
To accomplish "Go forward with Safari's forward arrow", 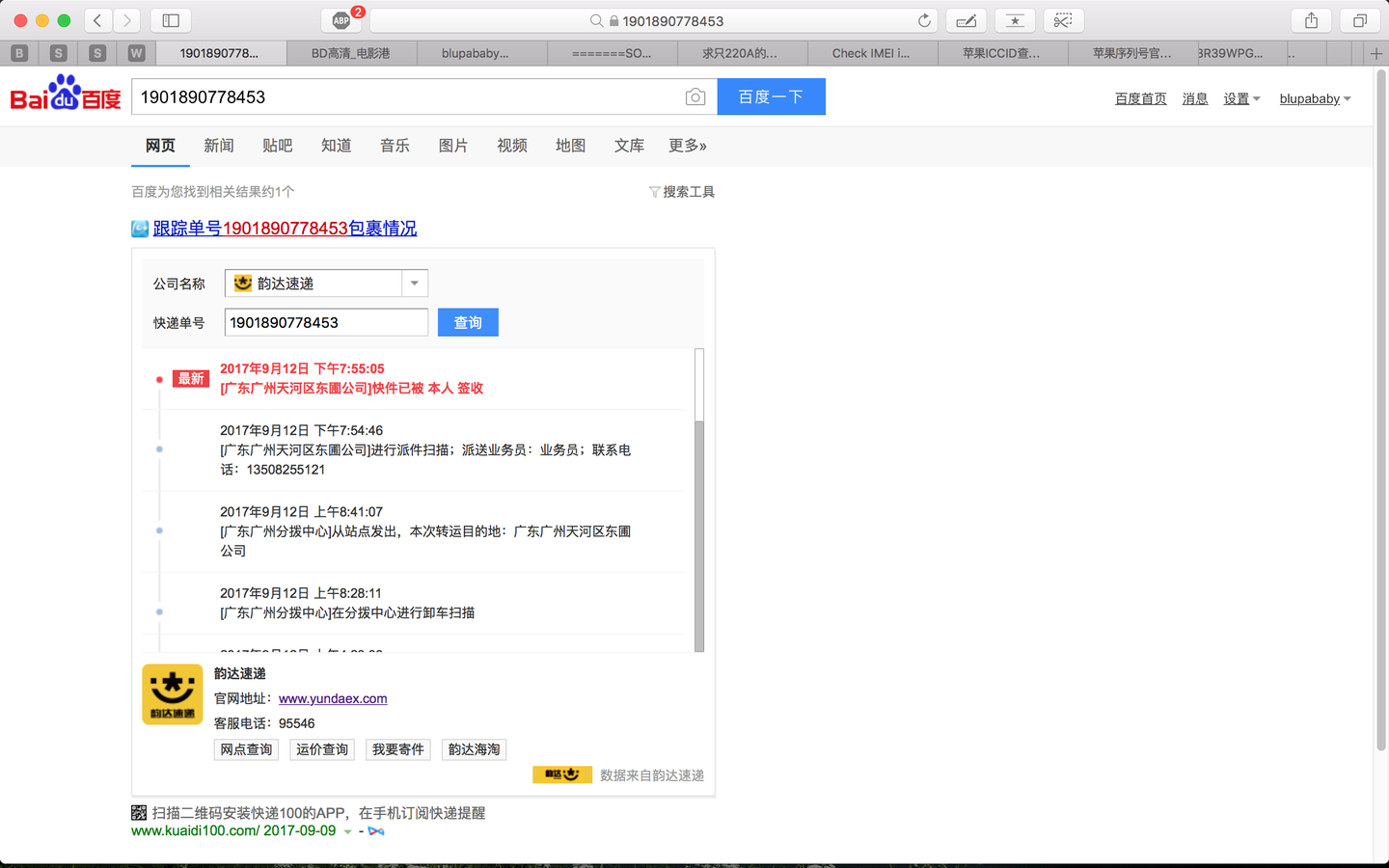I will [126, 20].
